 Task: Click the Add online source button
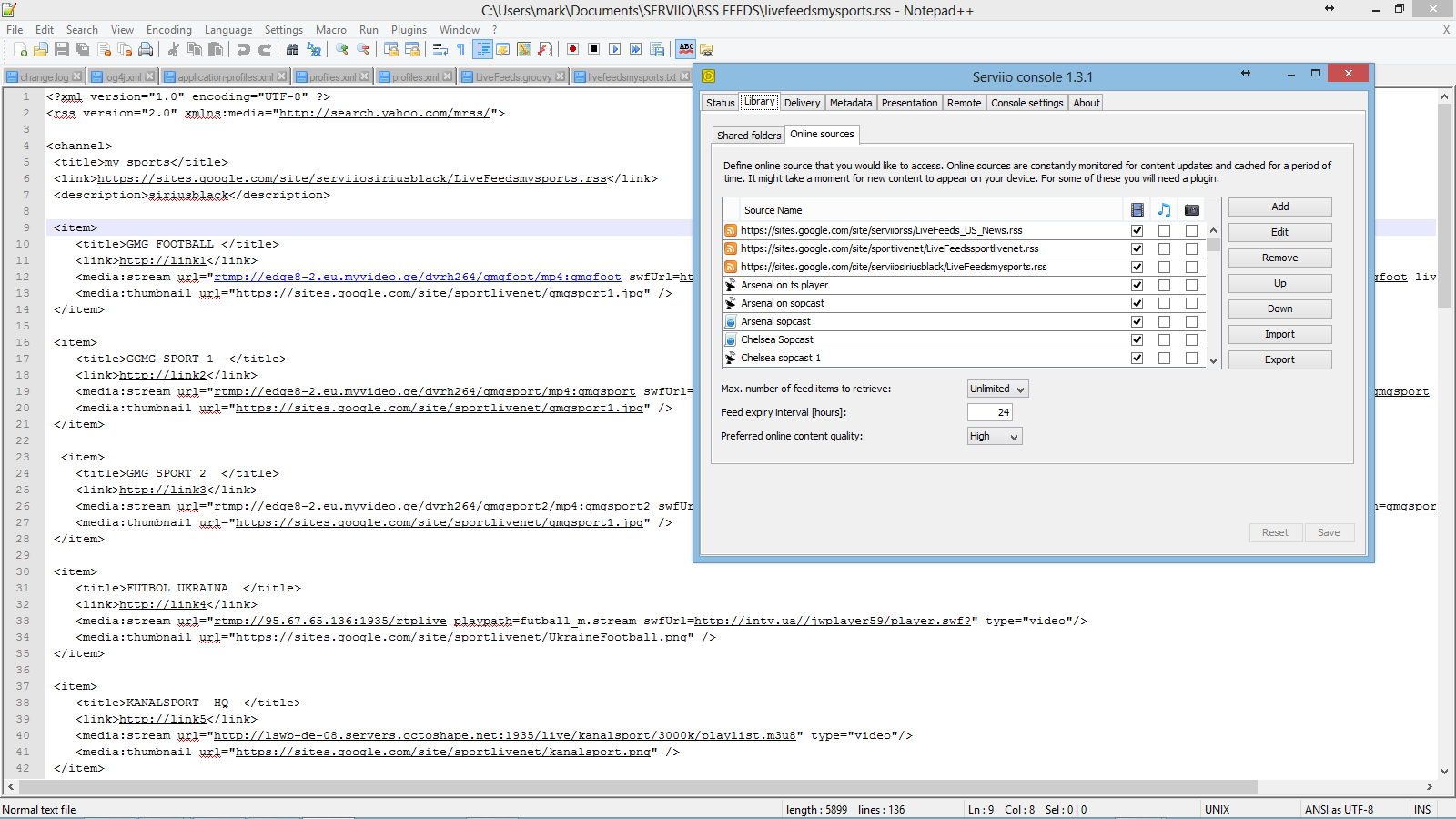pos(1279,207)
